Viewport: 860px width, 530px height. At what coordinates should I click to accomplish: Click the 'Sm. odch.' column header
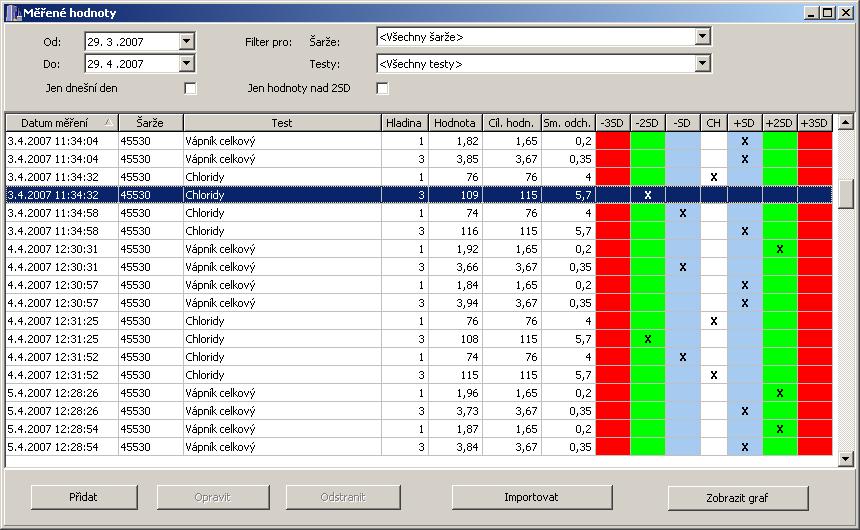tap(568, 123)
